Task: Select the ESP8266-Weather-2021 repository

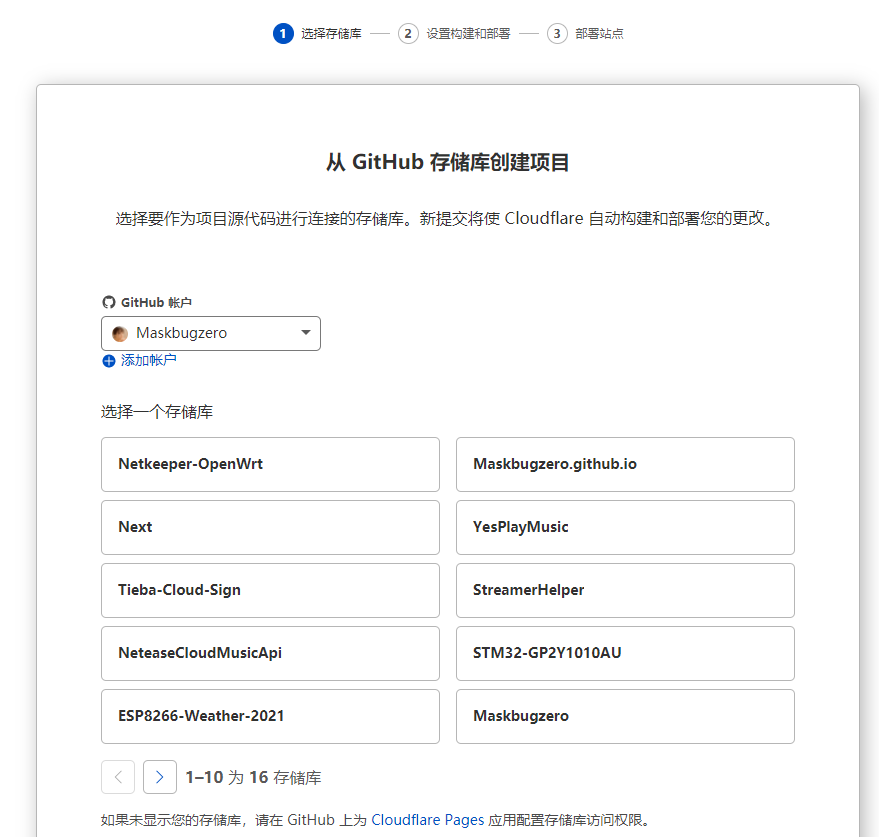Action: [270, 716]
